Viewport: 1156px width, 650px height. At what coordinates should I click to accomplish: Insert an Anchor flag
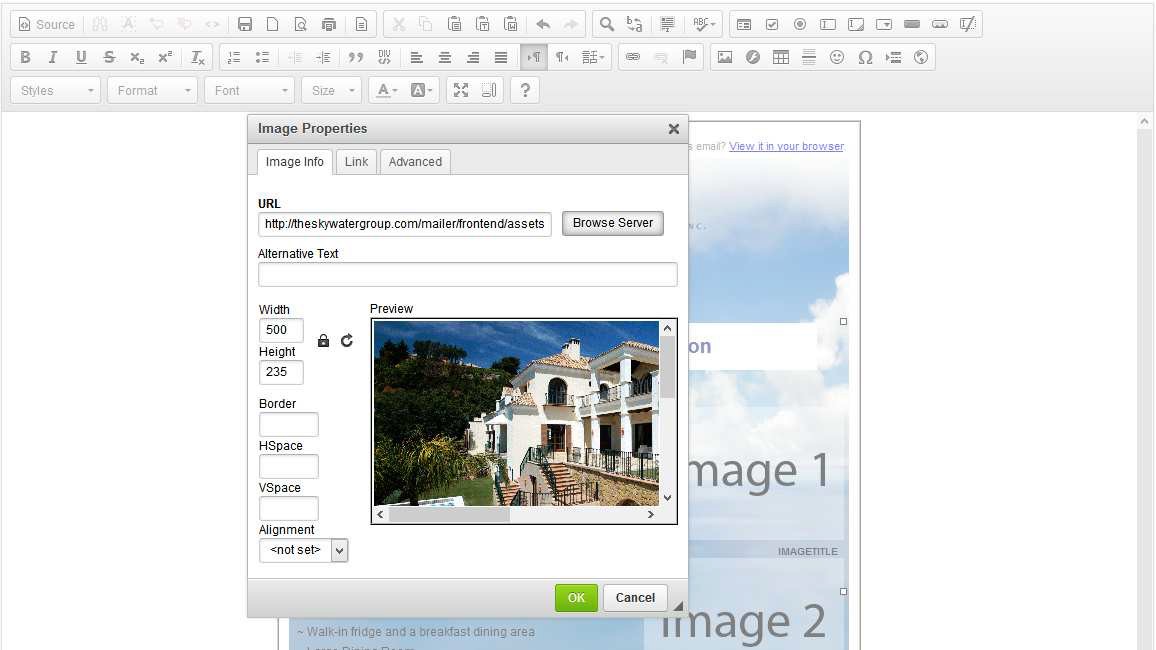[x=689, y=57]
